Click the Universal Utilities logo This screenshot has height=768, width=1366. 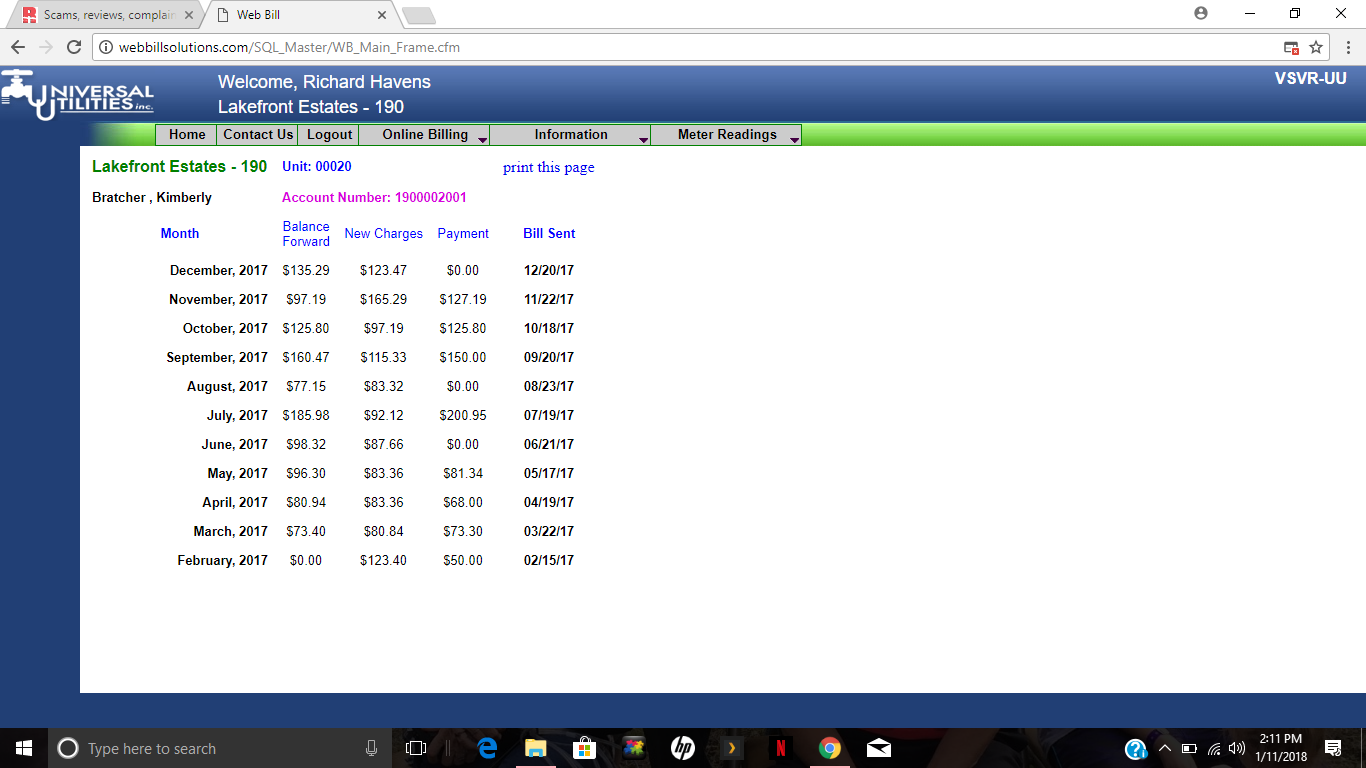[x=77, y=95]
